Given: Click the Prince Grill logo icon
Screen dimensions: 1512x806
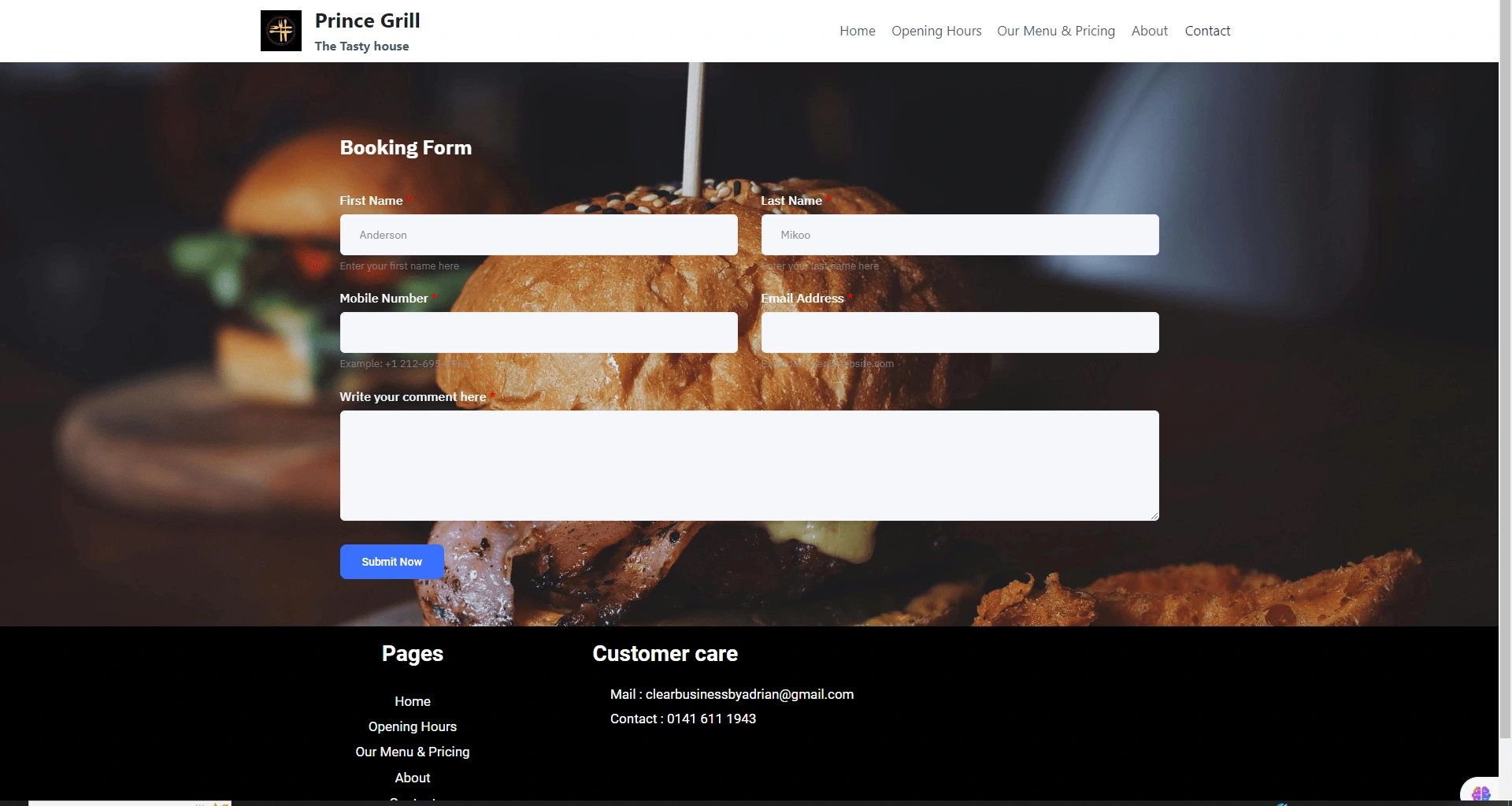Looking at the screenshot, I should (x=281, y=31).
